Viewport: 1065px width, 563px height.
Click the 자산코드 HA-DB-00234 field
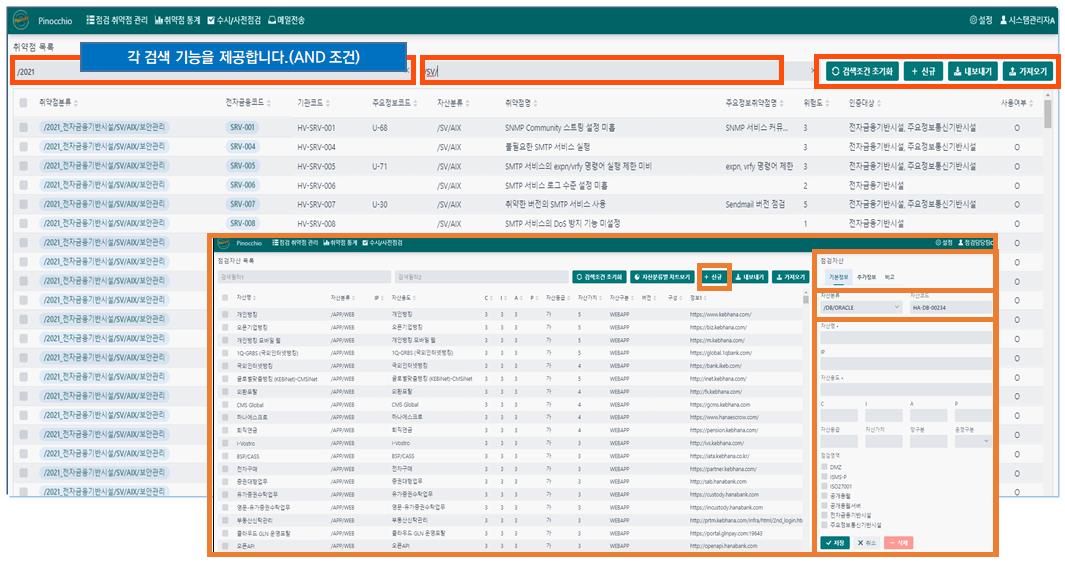pos(950,308)
